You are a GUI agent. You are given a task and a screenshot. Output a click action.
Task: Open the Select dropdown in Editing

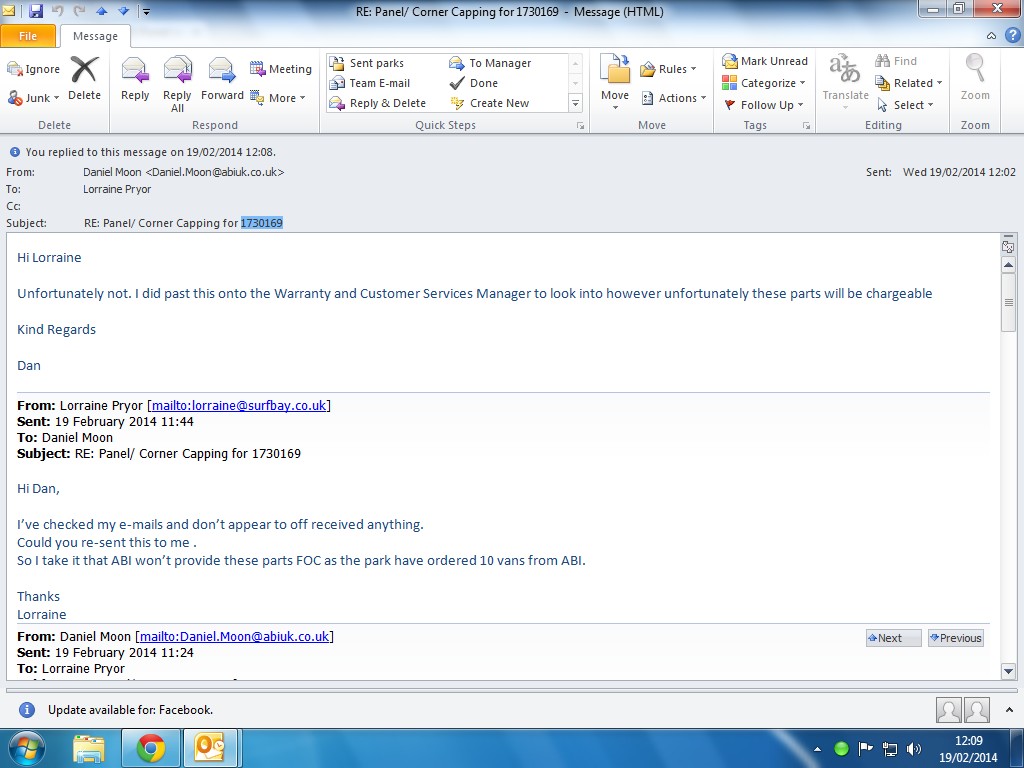pyautogui.click(x=904, y=104)
